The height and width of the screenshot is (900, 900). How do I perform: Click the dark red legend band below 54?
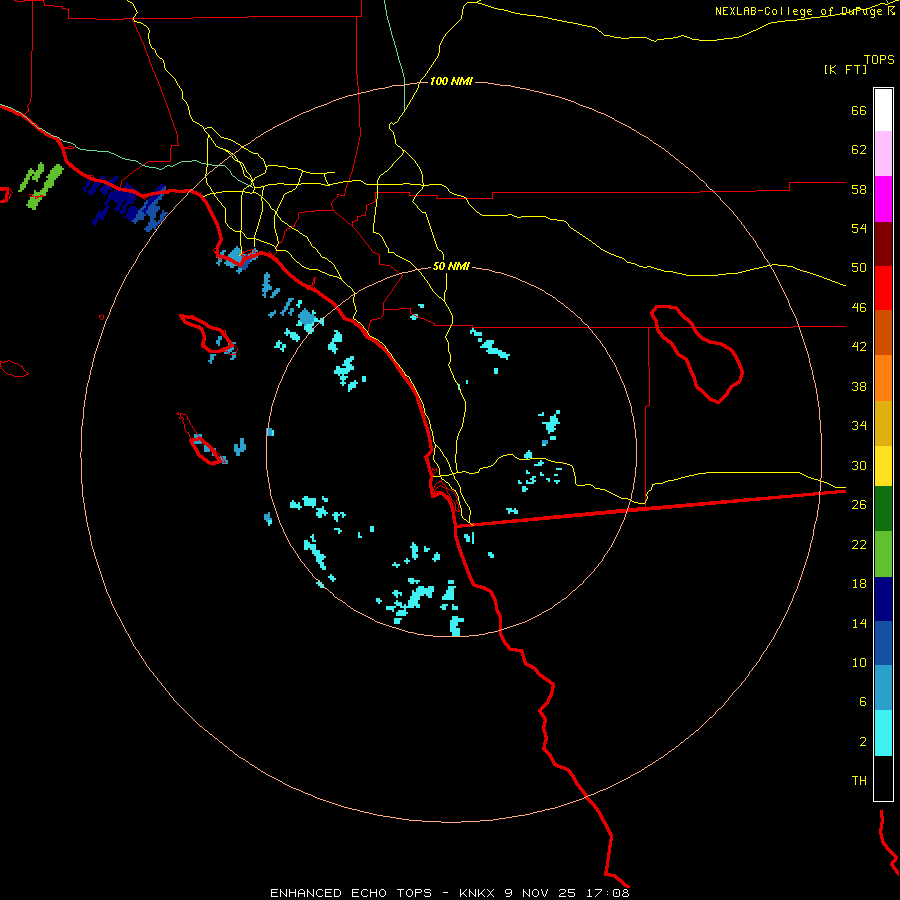click(883, 244)
